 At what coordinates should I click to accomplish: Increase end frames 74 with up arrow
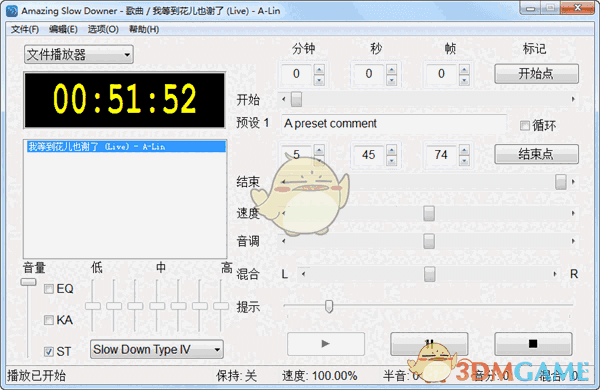point(464,150)
